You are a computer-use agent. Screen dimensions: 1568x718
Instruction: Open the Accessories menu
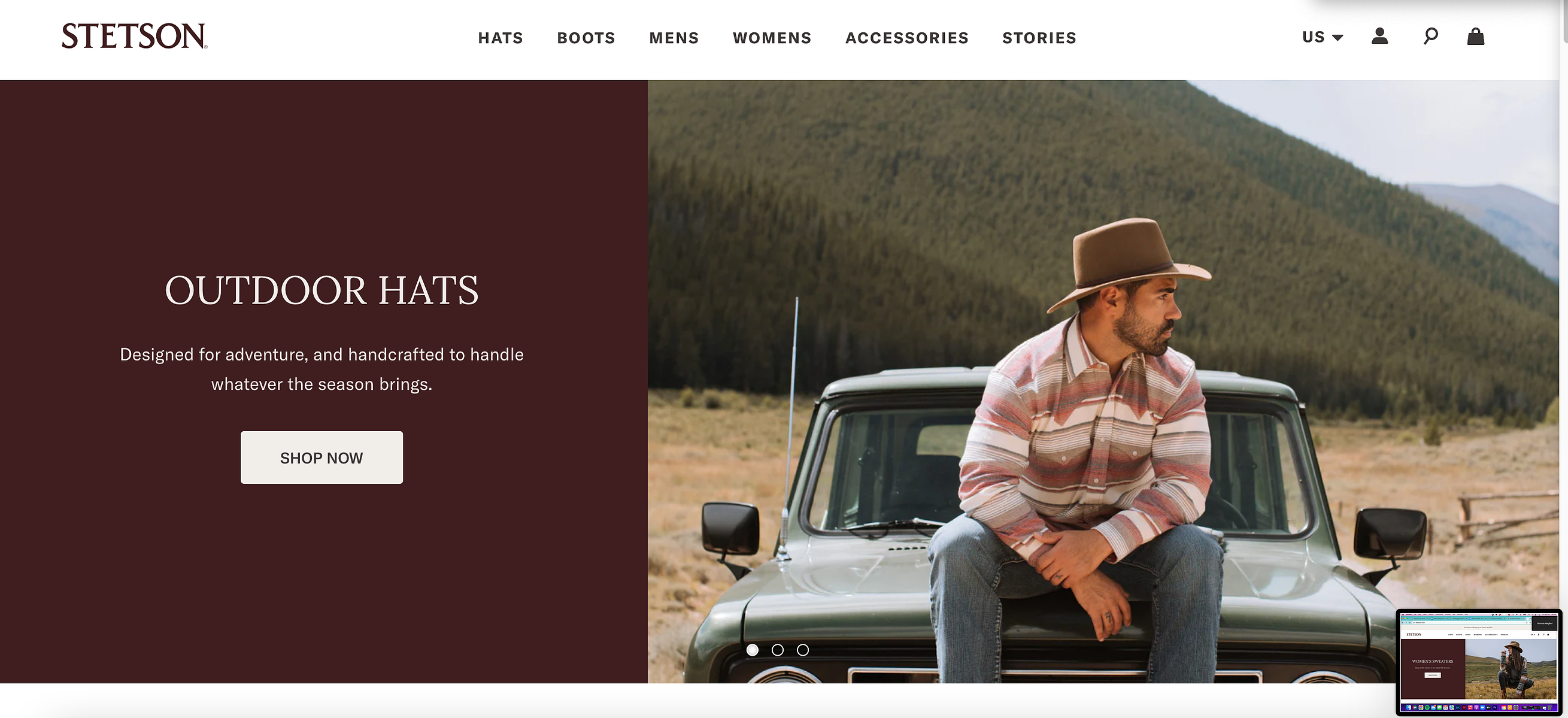(x=907, y=38)
